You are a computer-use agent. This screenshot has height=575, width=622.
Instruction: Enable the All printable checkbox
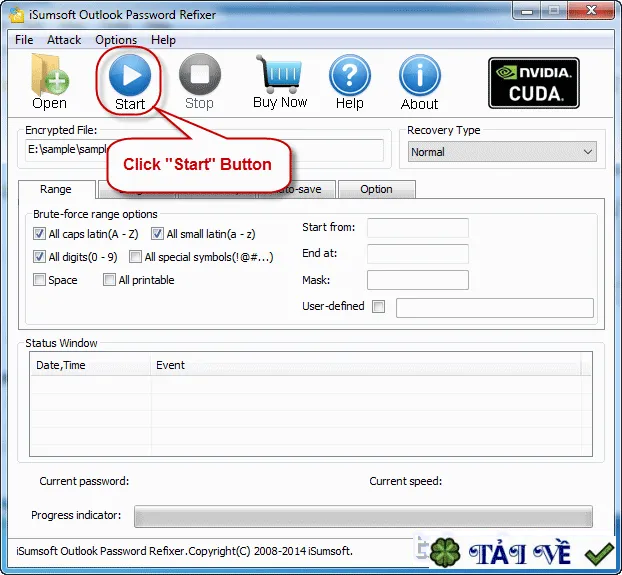pos(109,280)
